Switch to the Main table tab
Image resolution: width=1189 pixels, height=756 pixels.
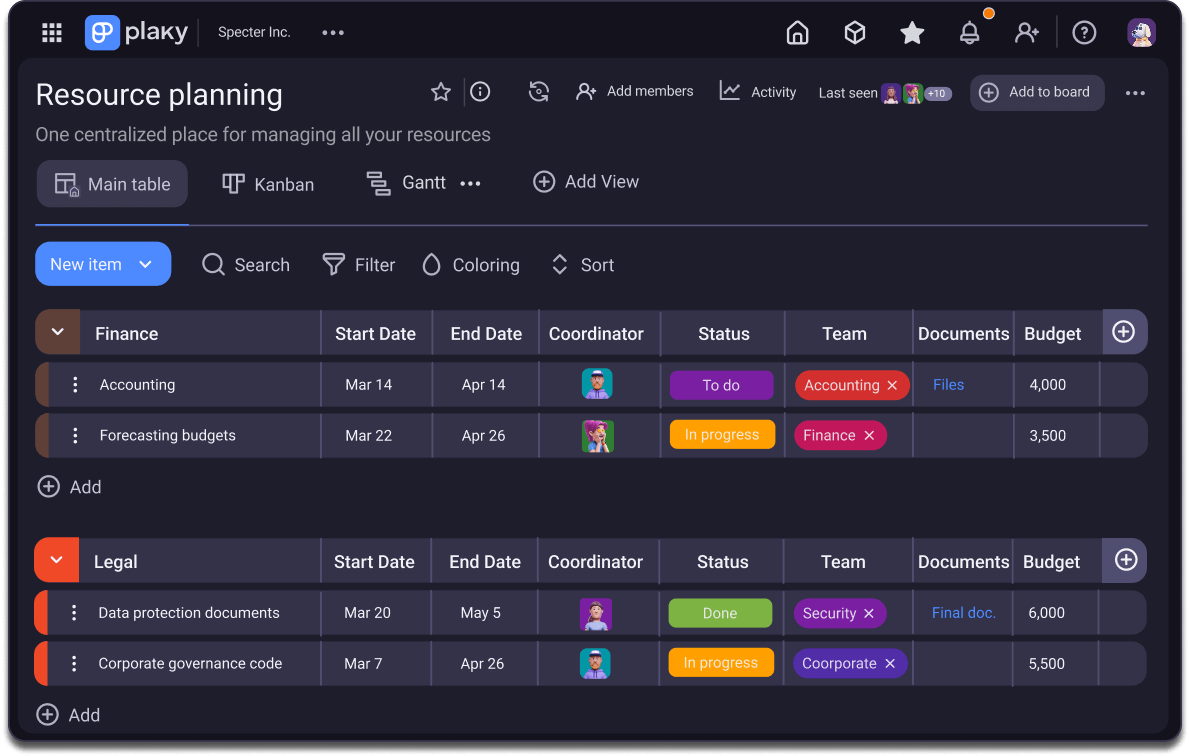pos(112,183)
